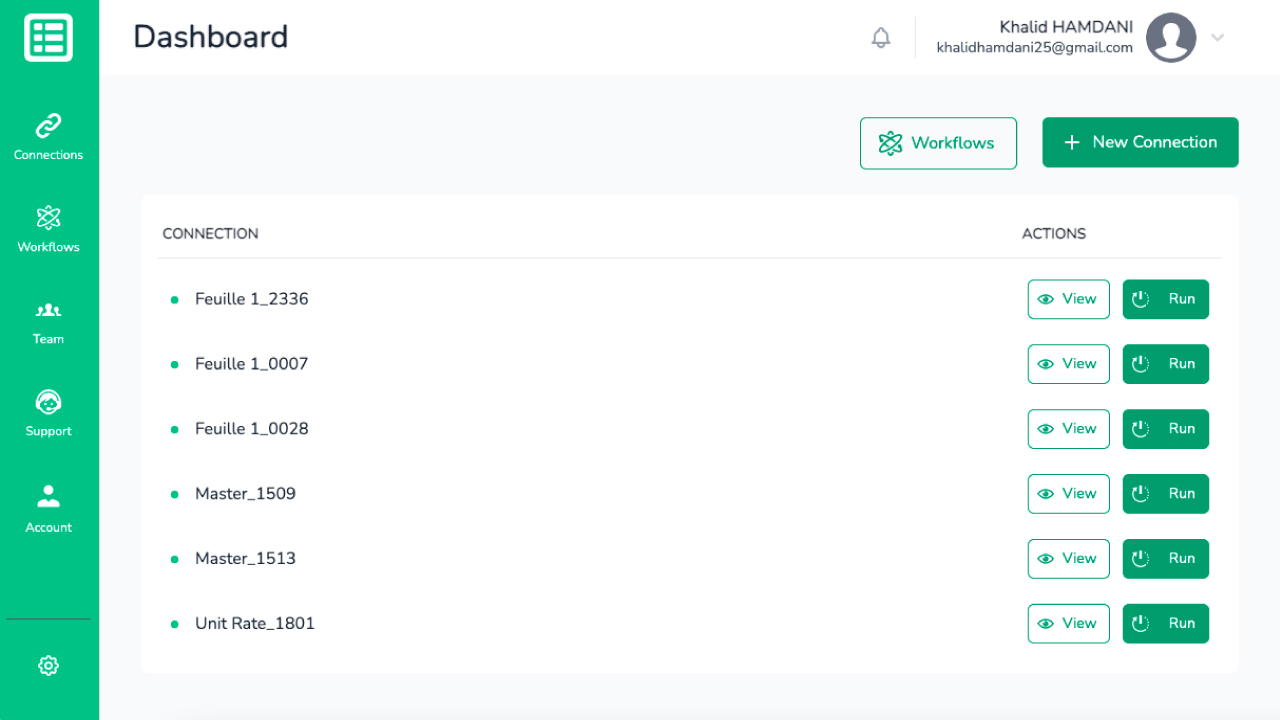Screen dimensions: 1280x720
Task: Open settings gear in the sidebar
Action: (48, 665)
